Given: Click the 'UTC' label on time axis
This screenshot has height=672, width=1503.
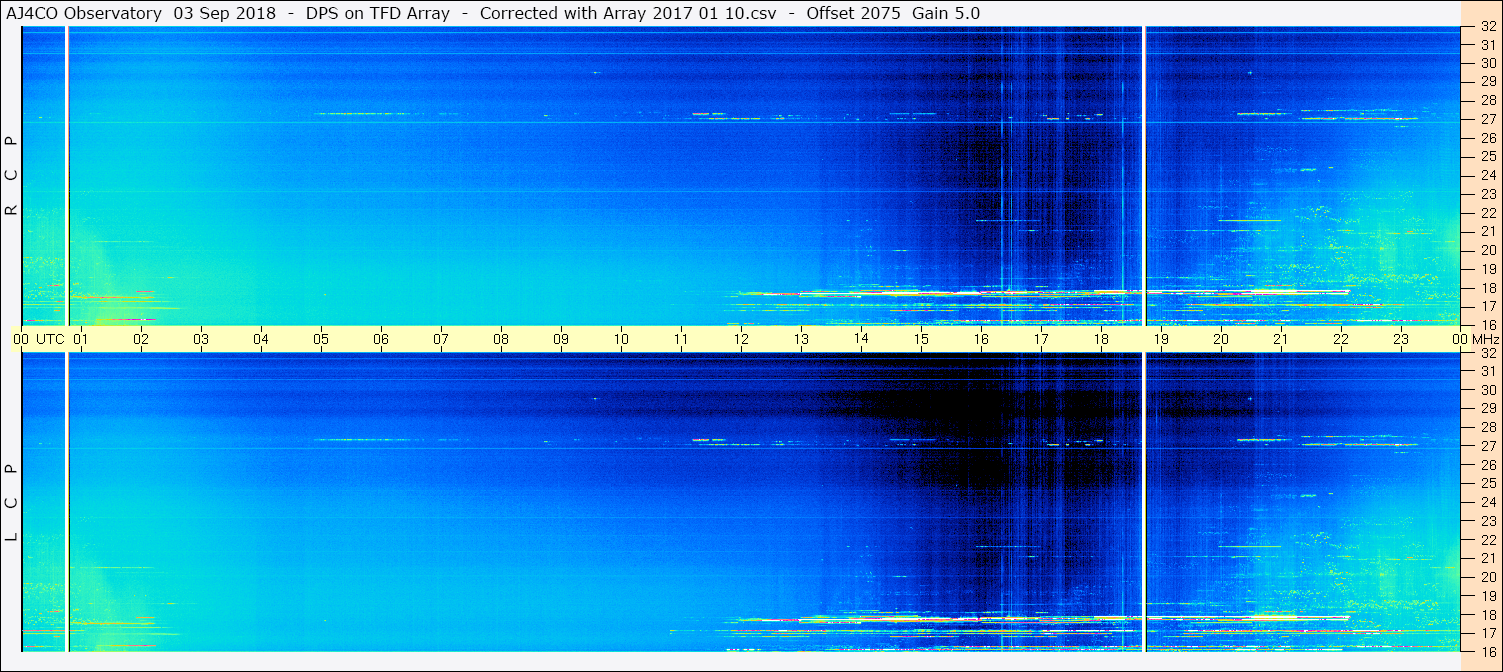Looking at the screenshot, I should click(50, 339).
